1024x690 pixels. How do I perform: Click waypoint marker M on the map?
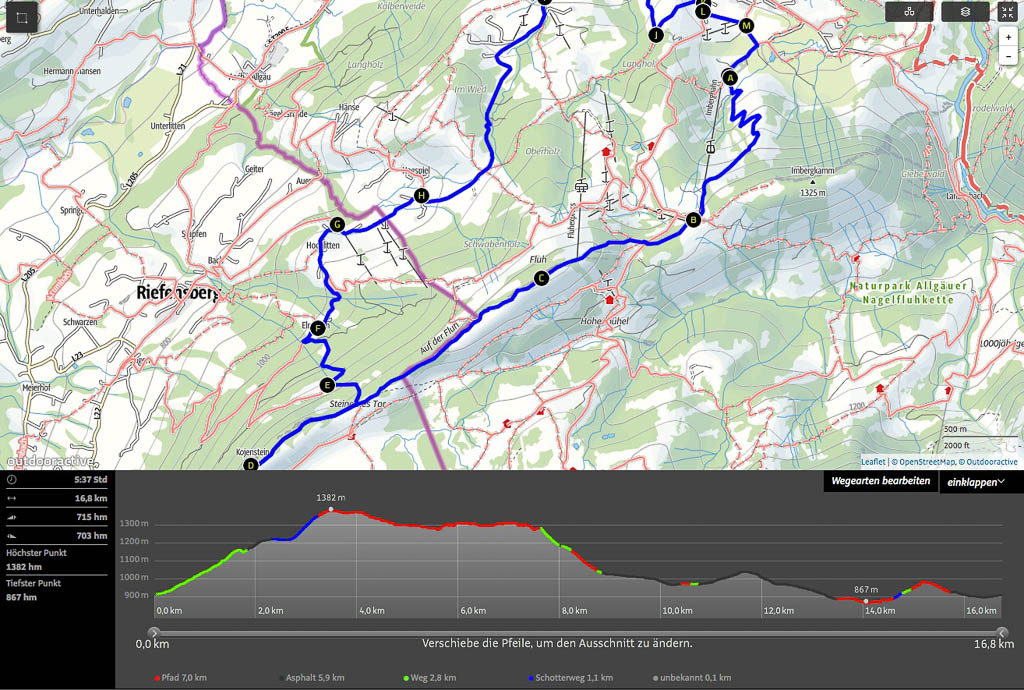746,26
